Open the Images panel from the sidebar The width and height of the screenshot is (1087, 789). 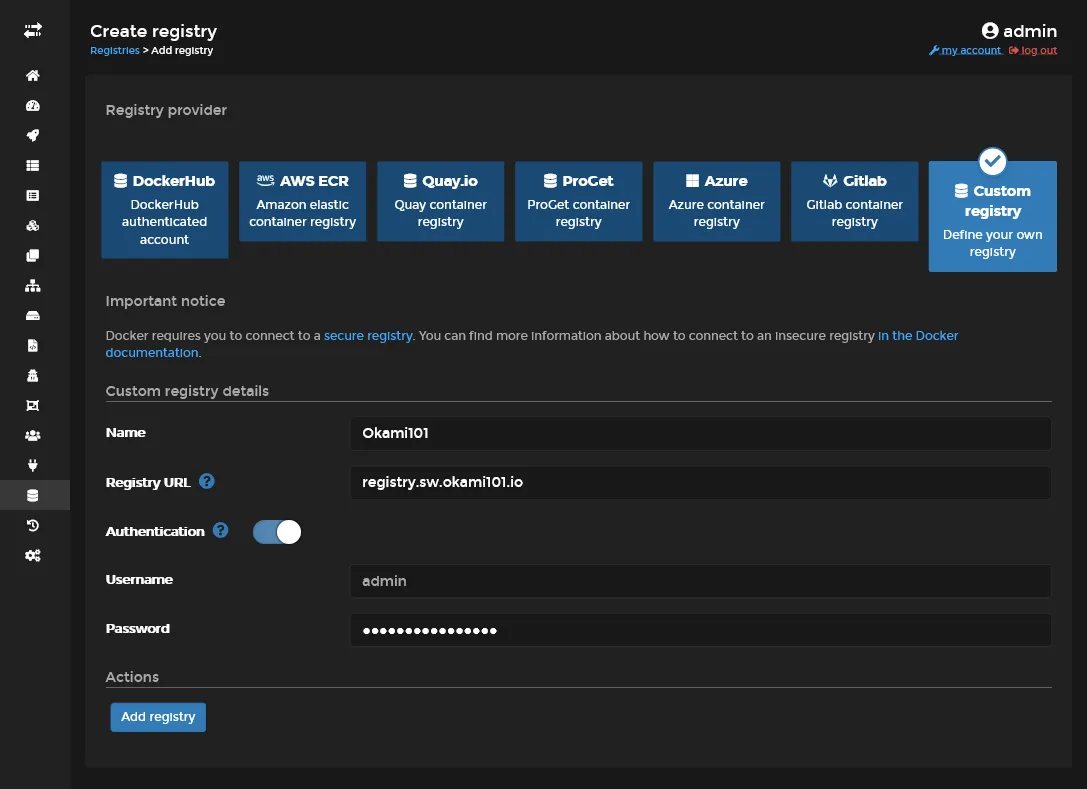point(32,255)
